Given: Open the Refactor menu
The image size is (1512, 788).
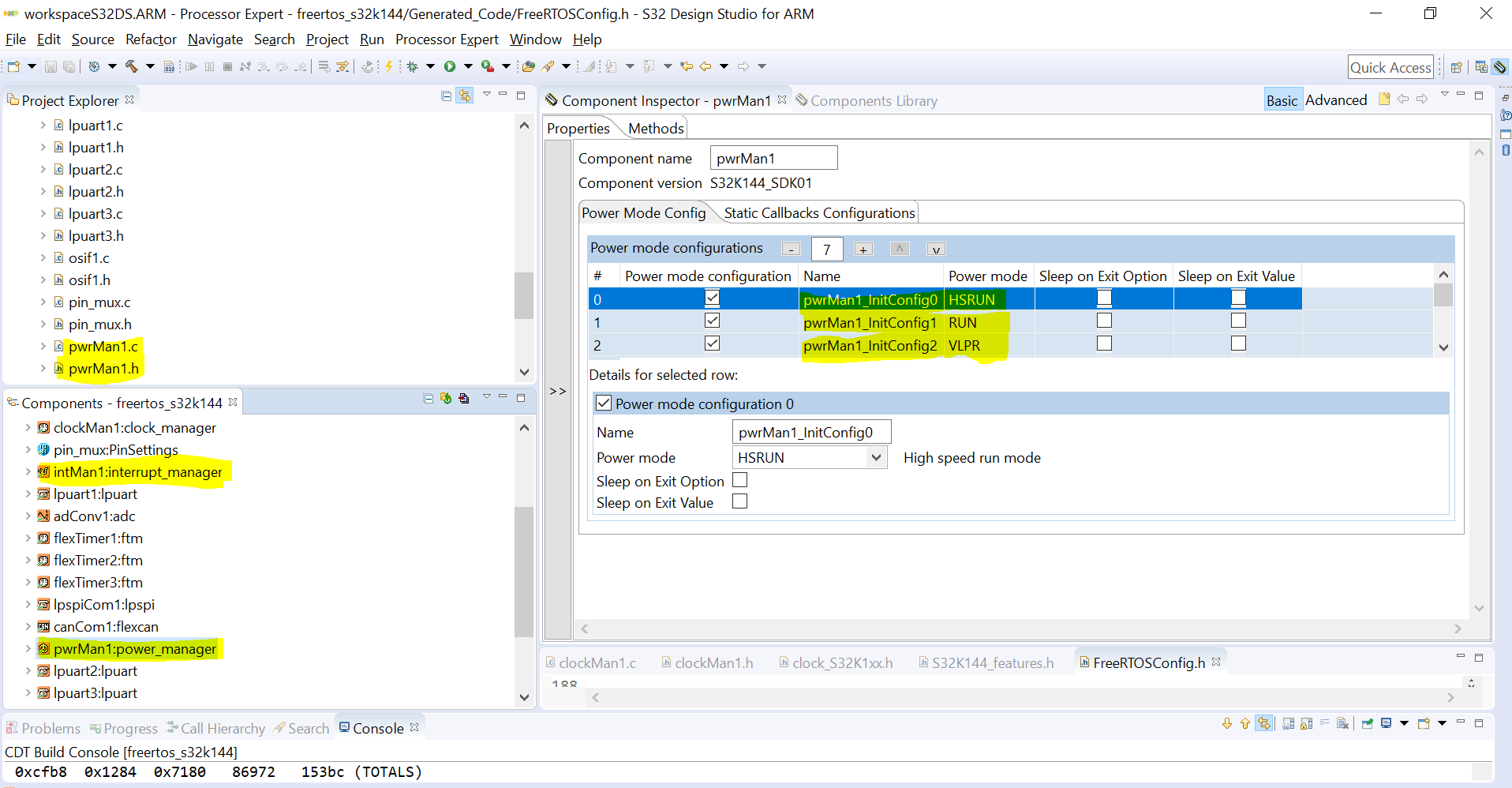Looking at the screenshot, I should [x=151, y=39].
